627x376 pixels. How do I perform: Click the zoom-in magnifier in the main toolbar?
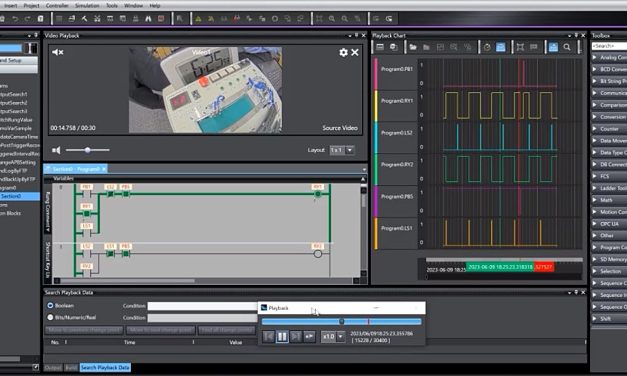click(331, 18)
